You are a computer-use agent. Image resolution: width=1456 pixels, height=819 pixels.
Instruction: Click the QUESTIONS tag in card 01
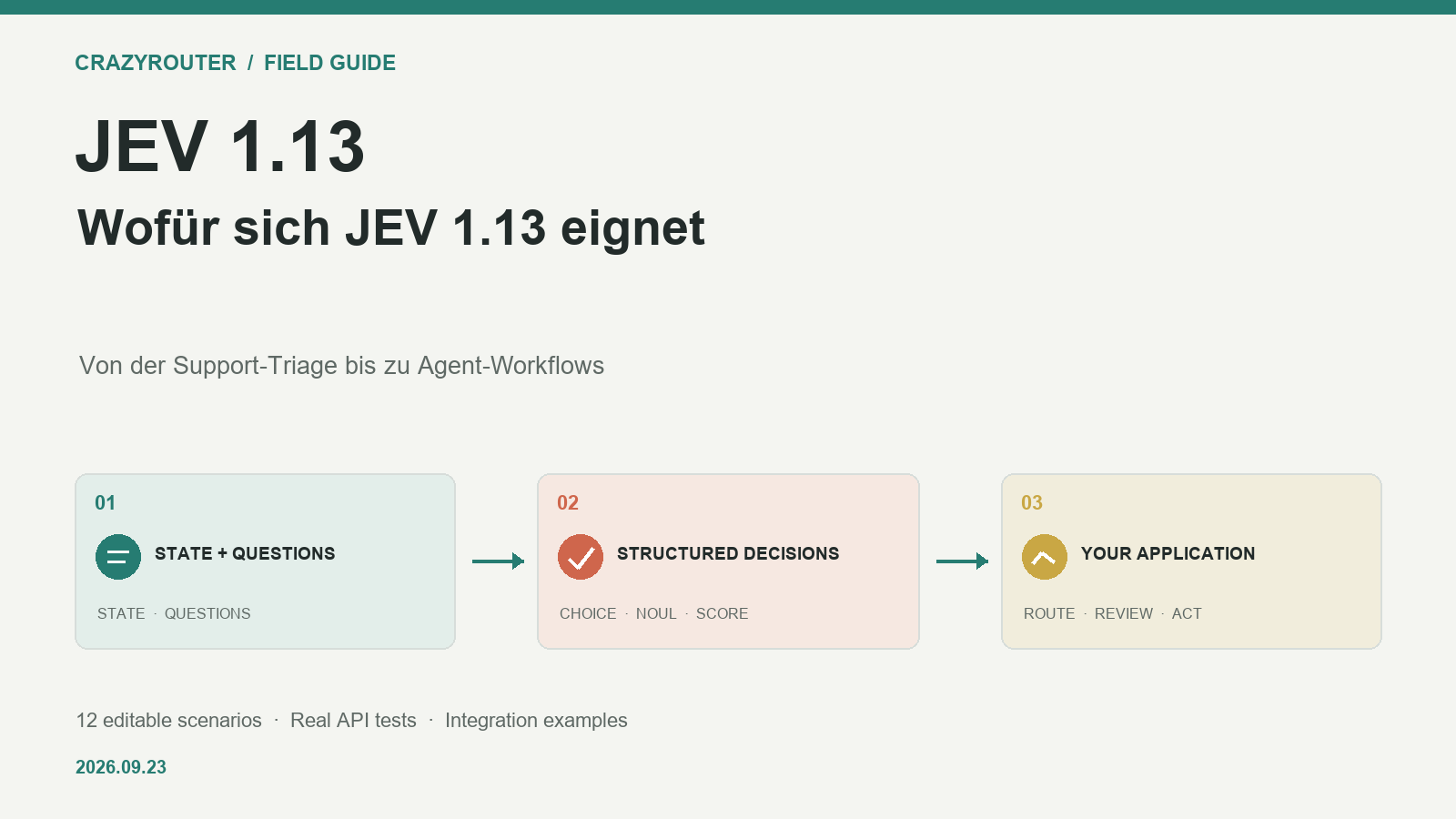207,613
